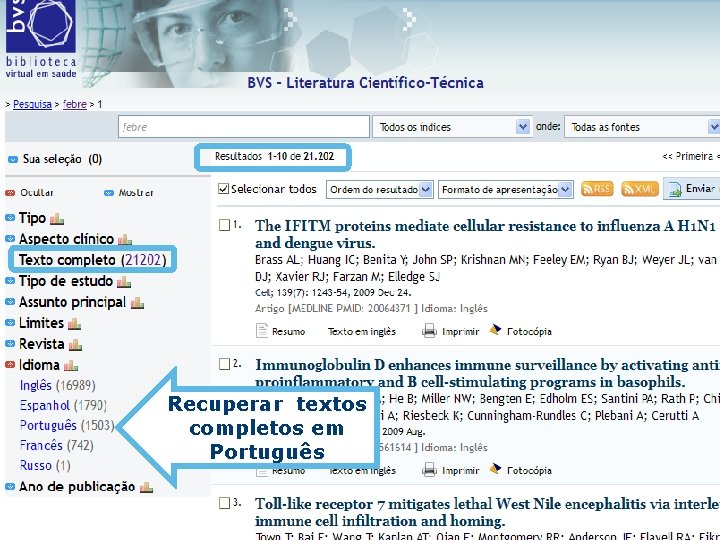Click the Fotocópia icon for result 2

tap(495, 469)
